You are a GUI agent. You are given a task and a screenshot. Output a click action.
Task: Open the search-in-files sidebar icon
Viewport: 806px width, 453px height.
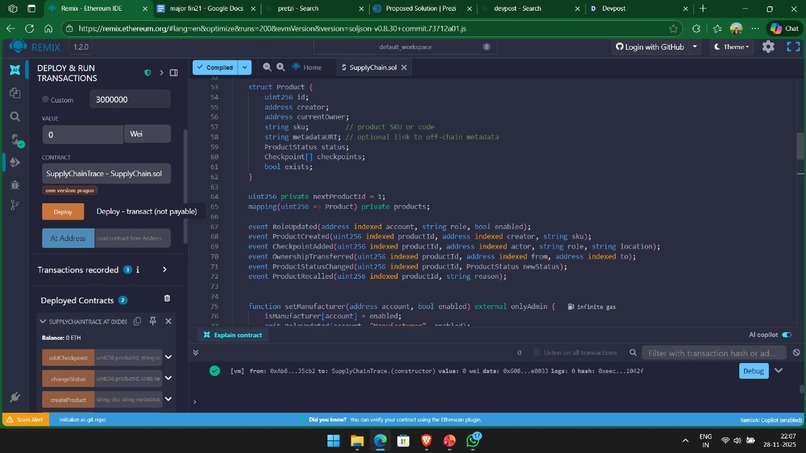[x=15, y=117]
